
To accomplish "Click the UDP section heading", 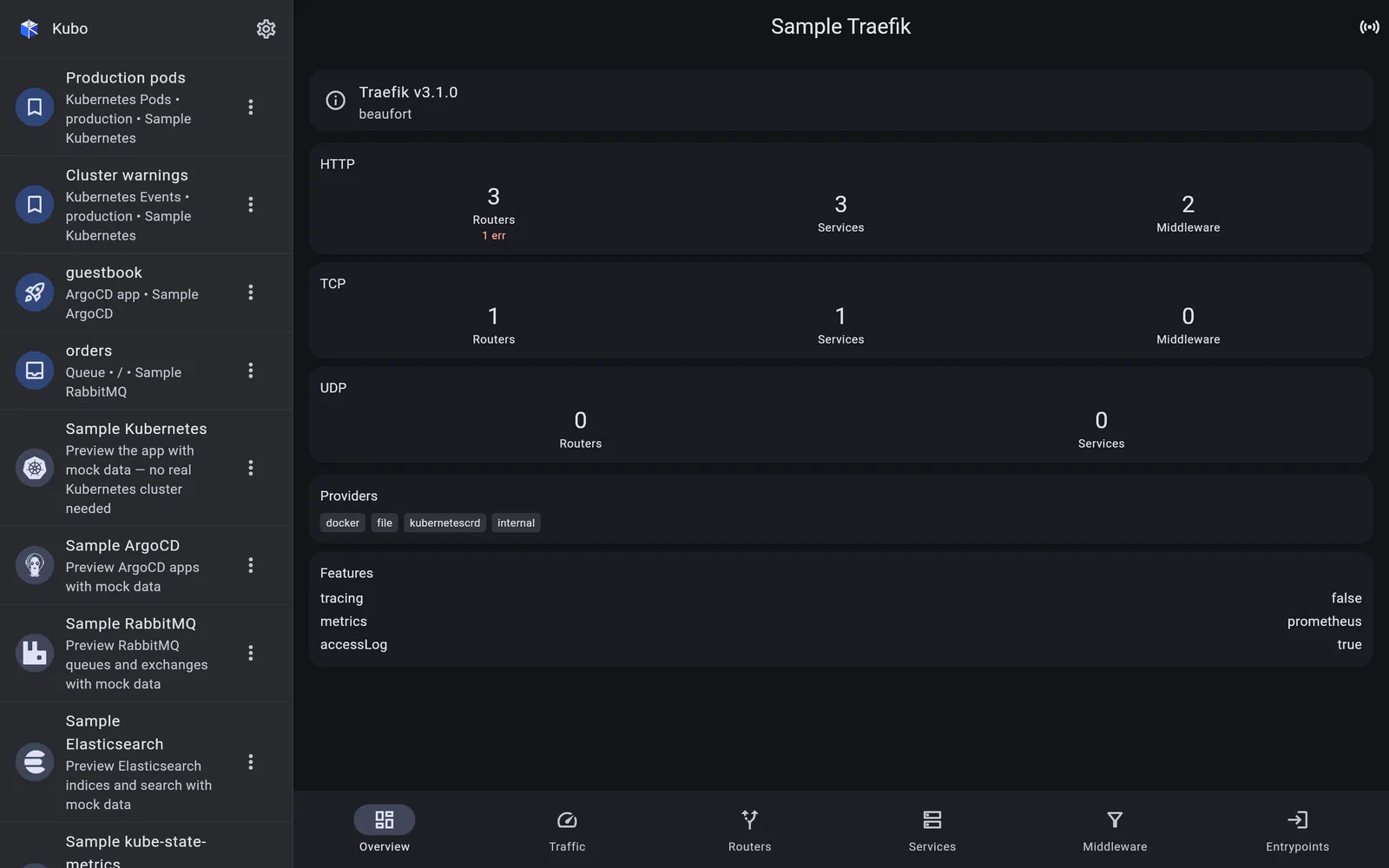I will pyautogui.click(x=332, y=388).
